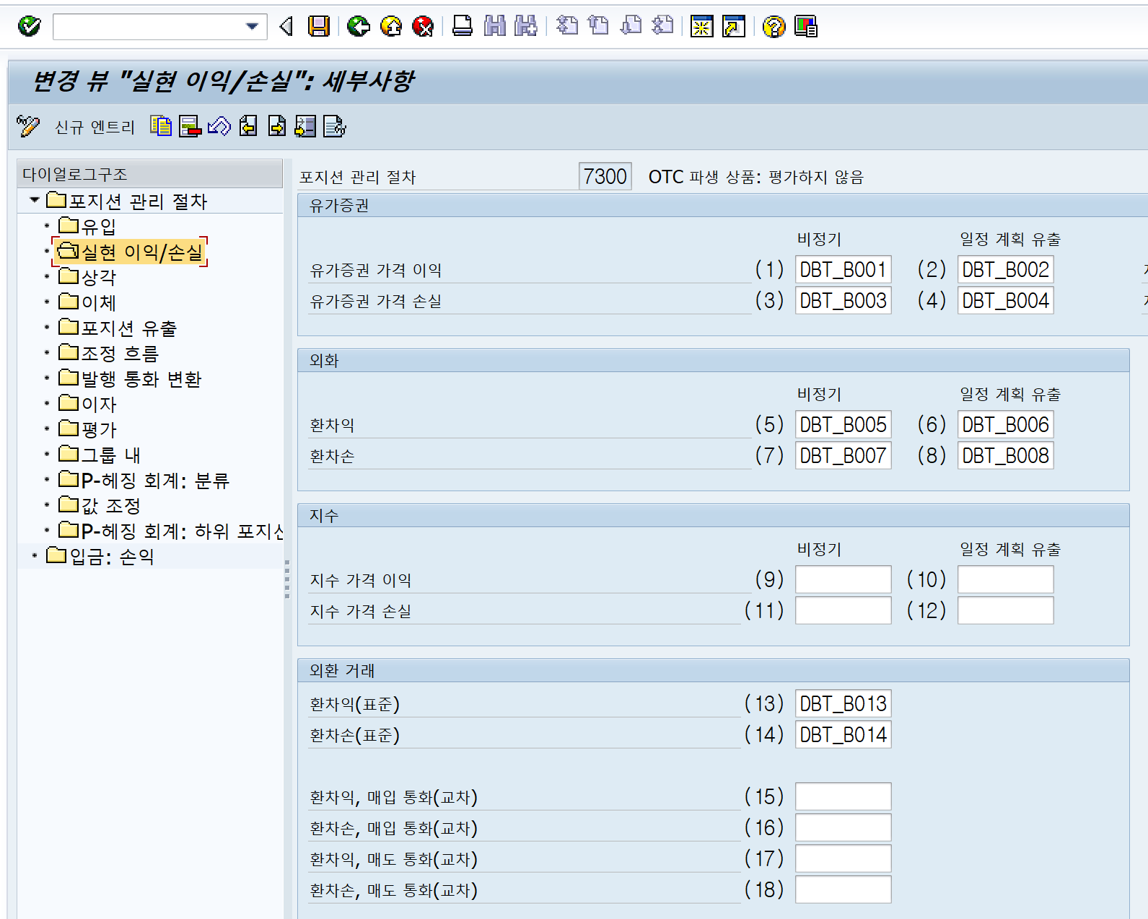1148x919 pixels.
Task: Open the 이체 folder
Action: point(87,302)
